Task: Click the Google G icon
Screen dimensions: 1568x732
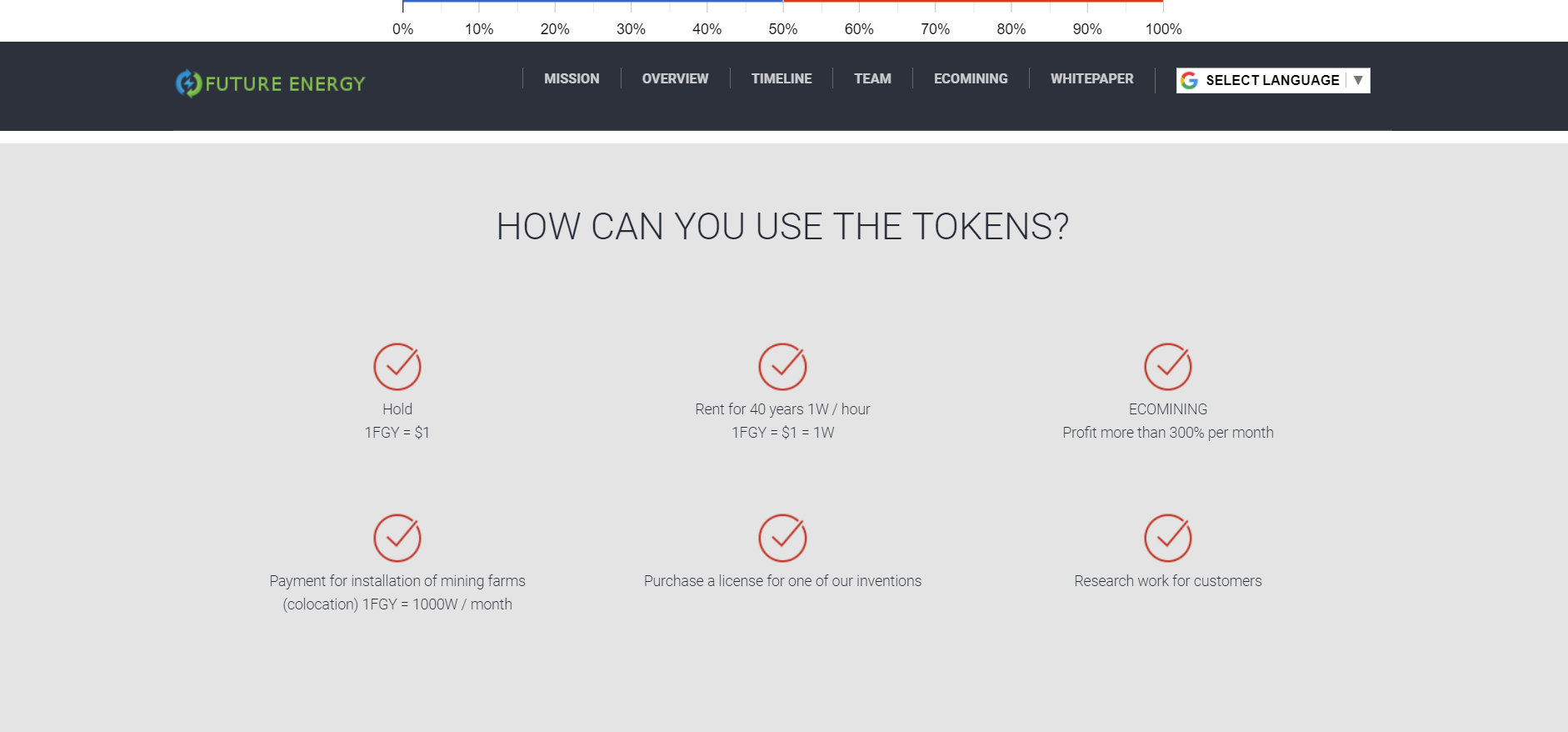Action: [1190, 80]
